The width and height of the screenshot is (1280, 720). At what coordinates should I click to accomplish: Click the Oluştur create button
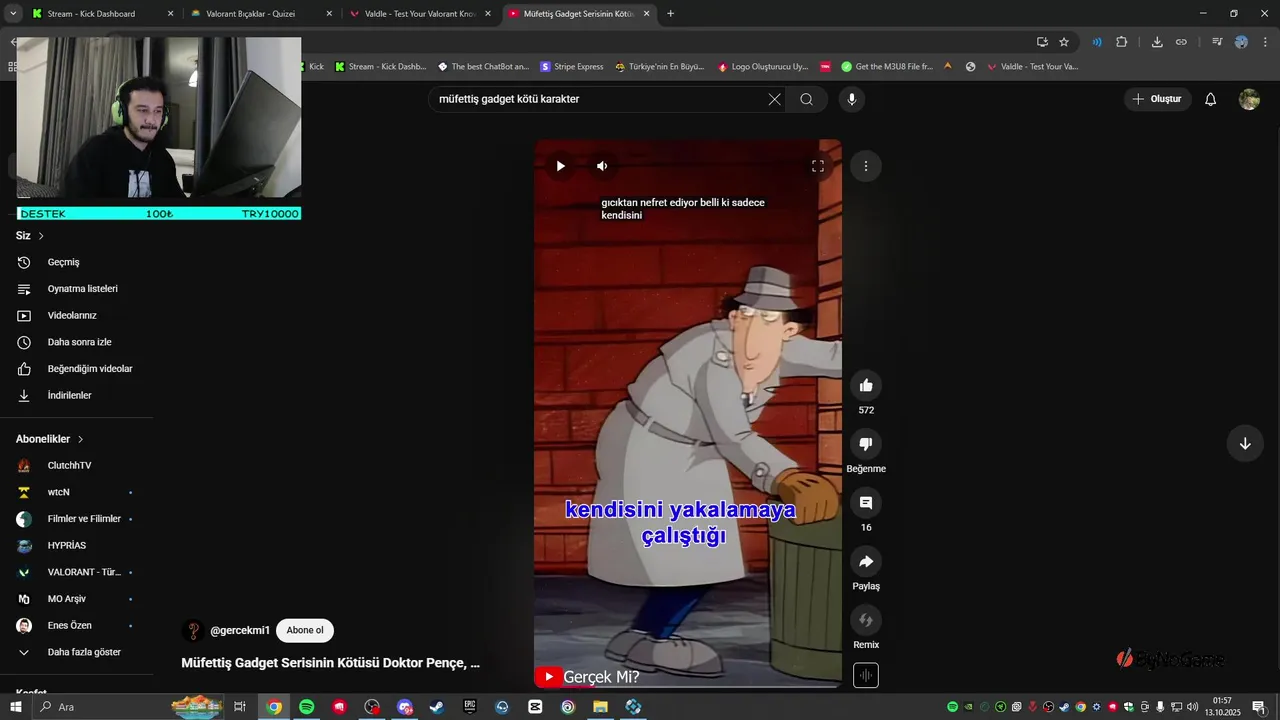[1157, 99]
